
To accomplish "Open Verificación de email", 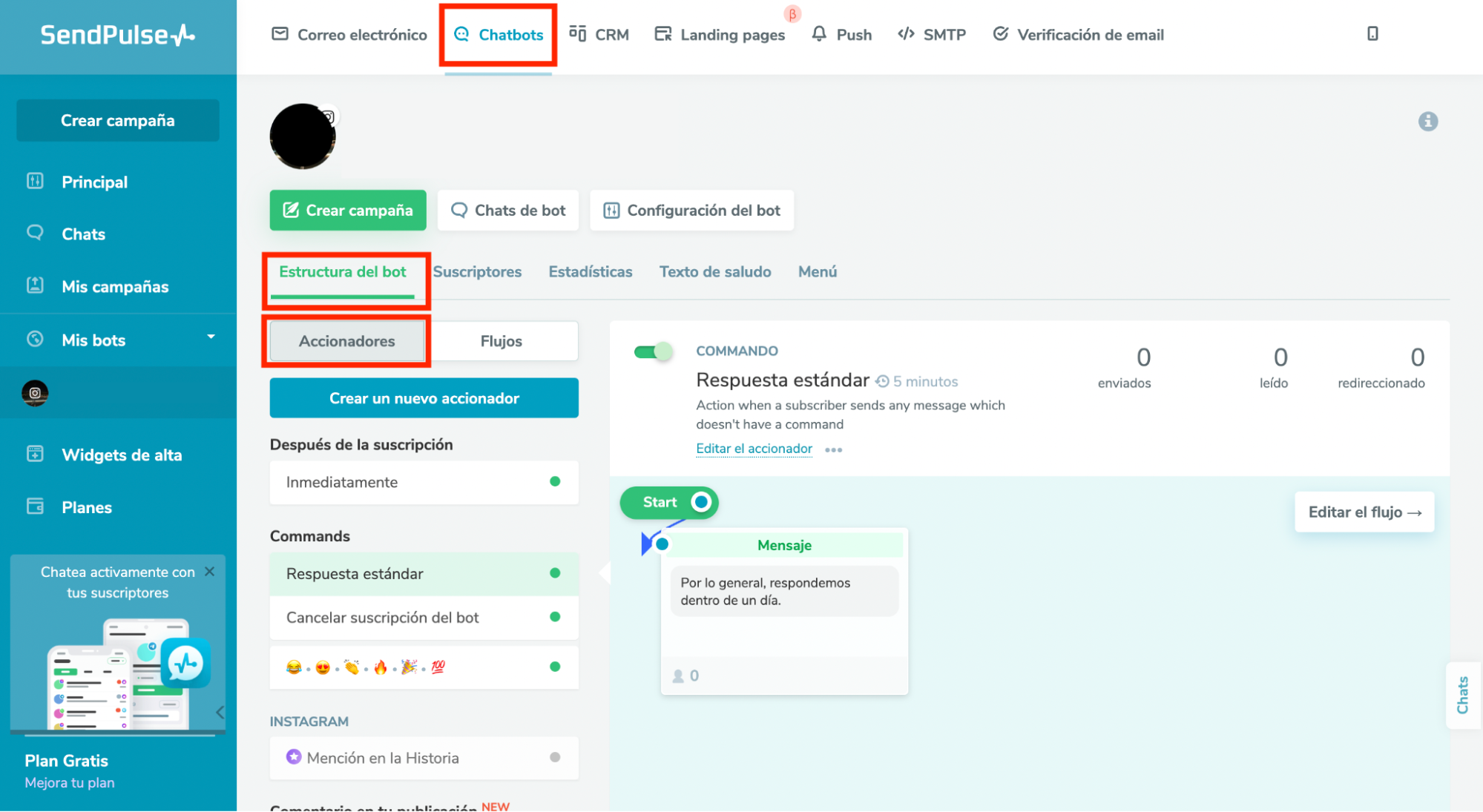I will (1078, 35).
